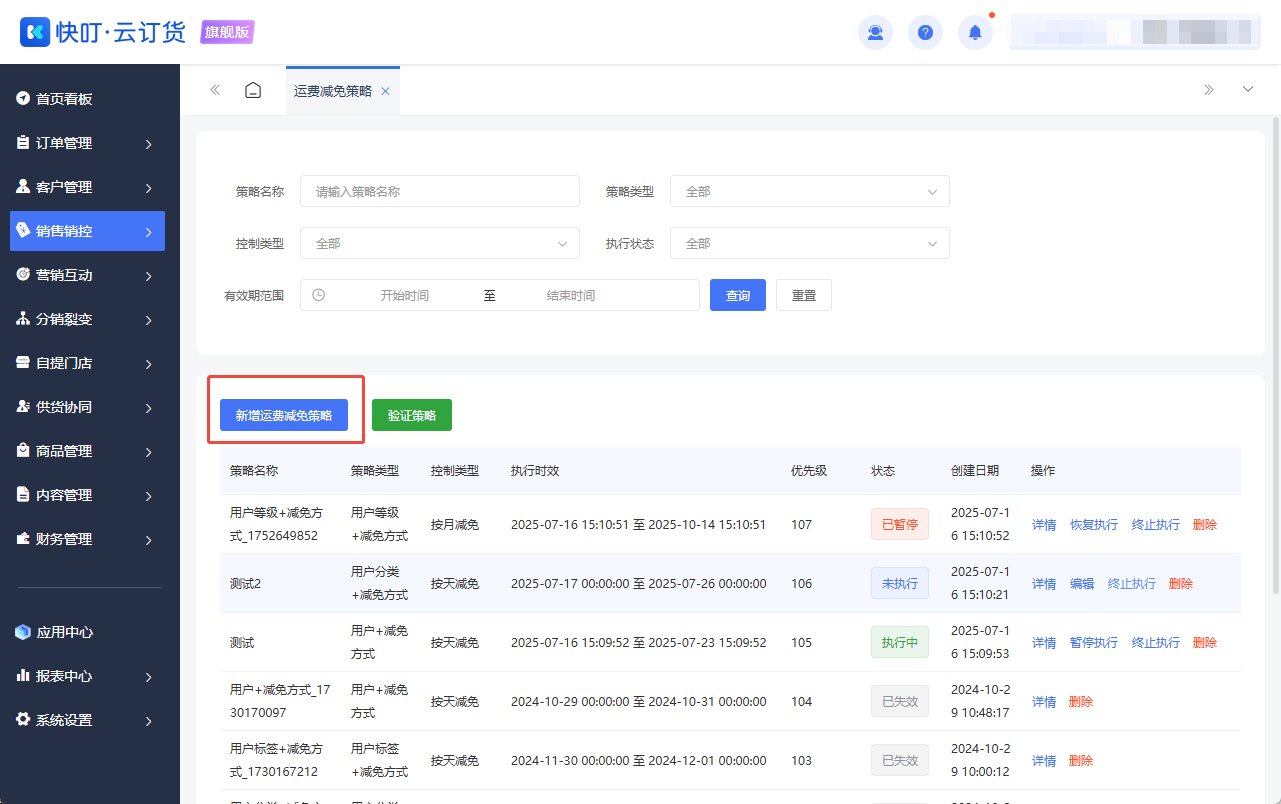Image resolution: width=1281 pixels, height=804 pixels.
Task: Click the 已暂停 status tag
Action: point(900,524)
